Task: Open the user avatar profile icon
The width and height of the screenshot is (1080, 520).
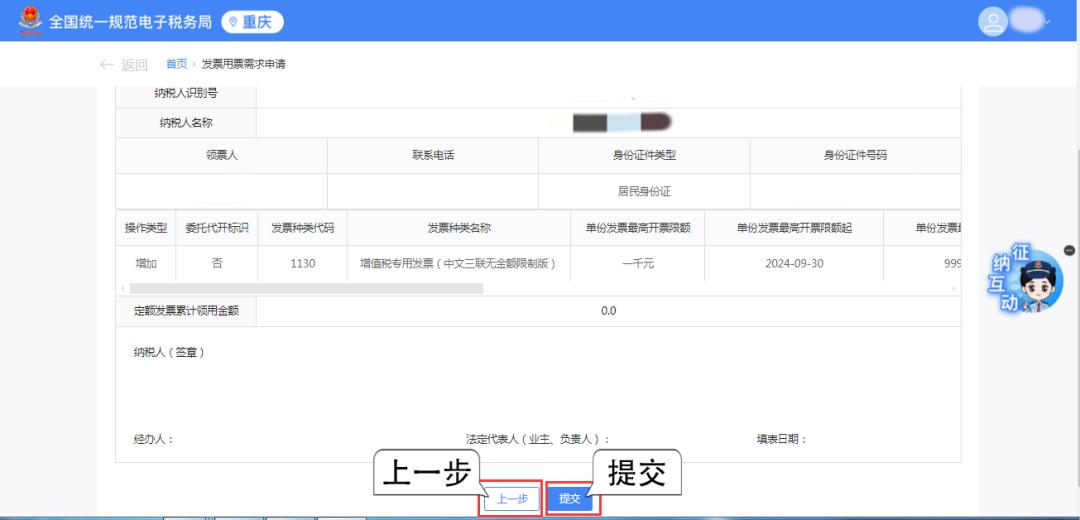Action: point(993,22)
